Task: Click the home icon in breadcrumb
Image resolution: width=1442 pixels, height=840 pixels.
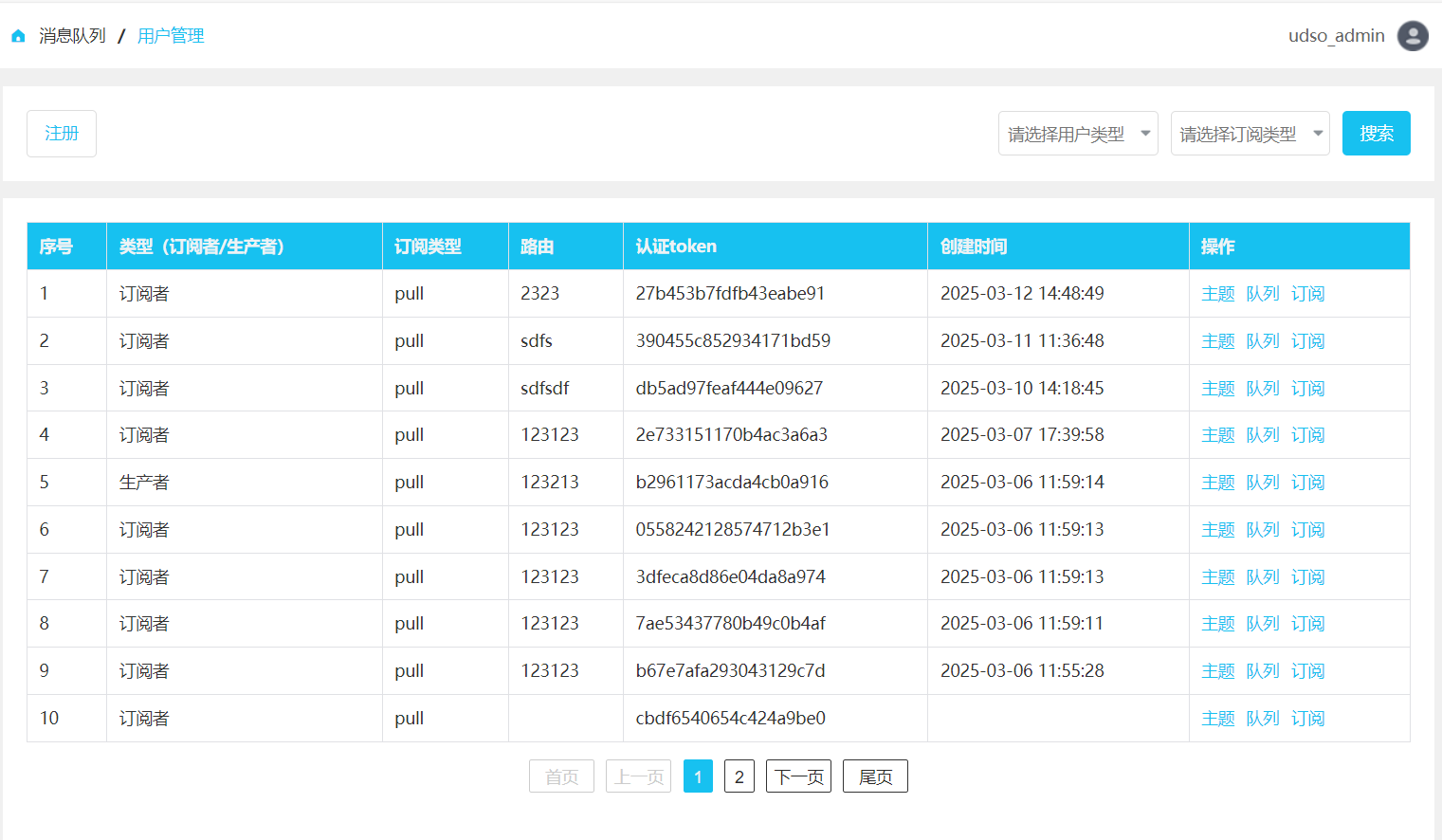Action: (18, 36)
